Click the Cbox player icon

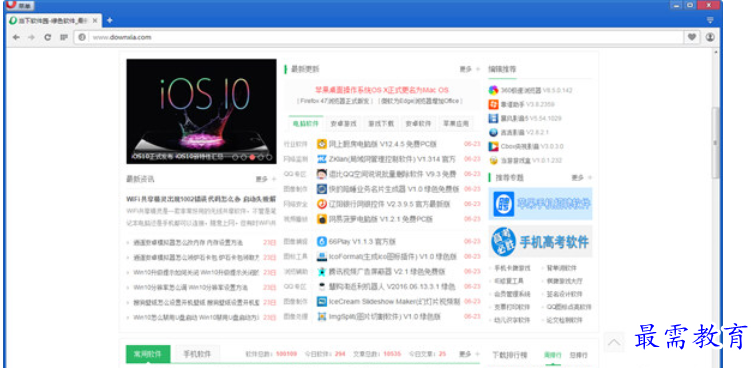pos(493,146)
